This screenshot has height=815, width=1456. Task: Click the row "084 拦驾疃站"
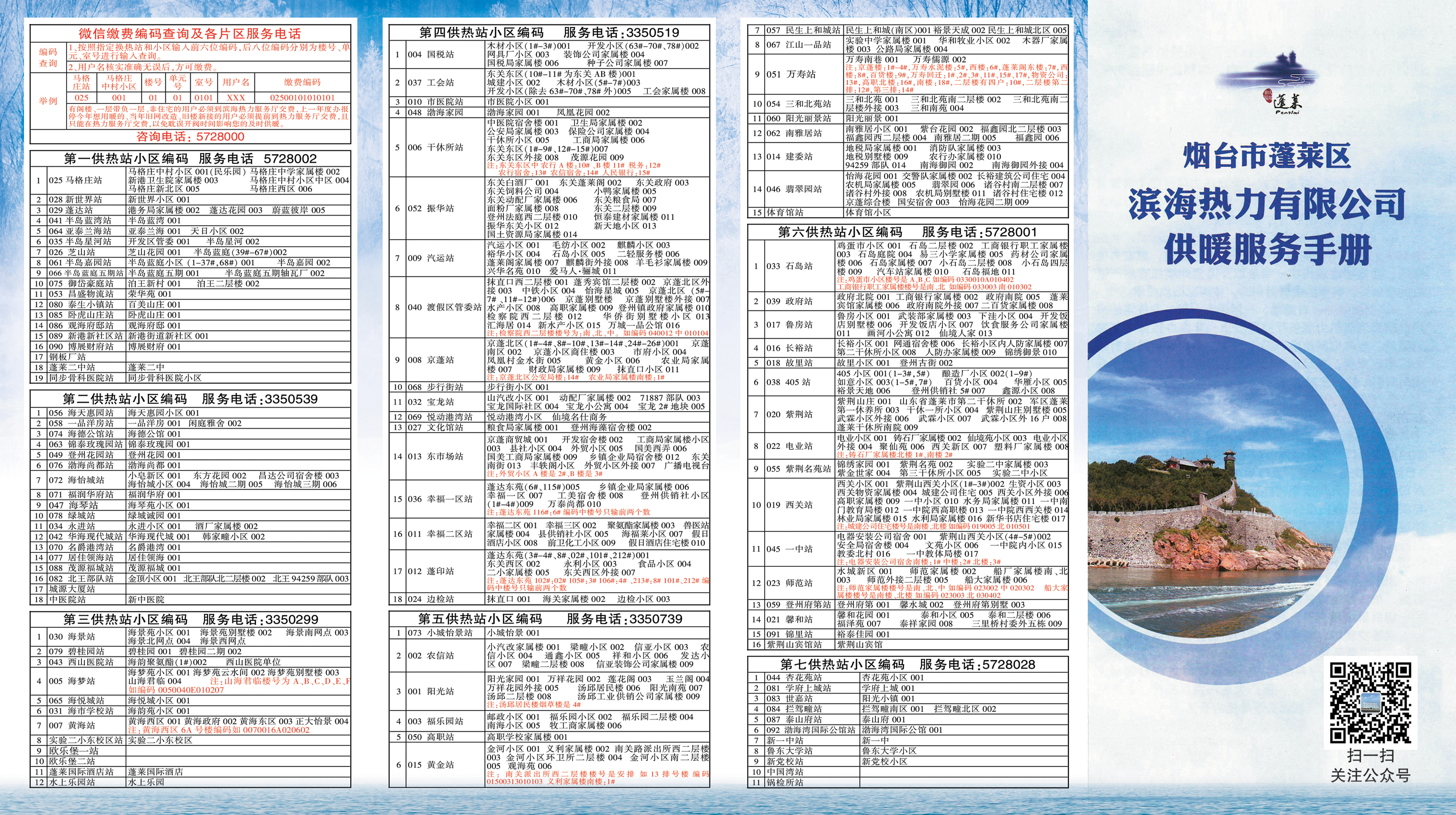click(x=908, y=709)
